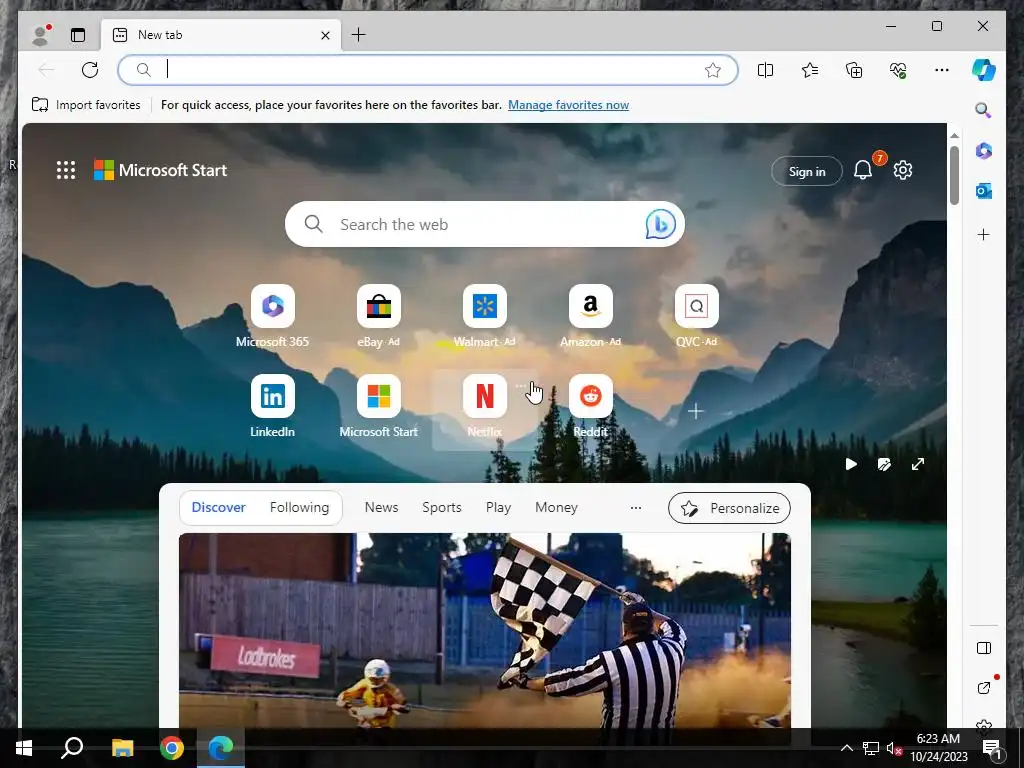Open the Action Center notifications

992,748
